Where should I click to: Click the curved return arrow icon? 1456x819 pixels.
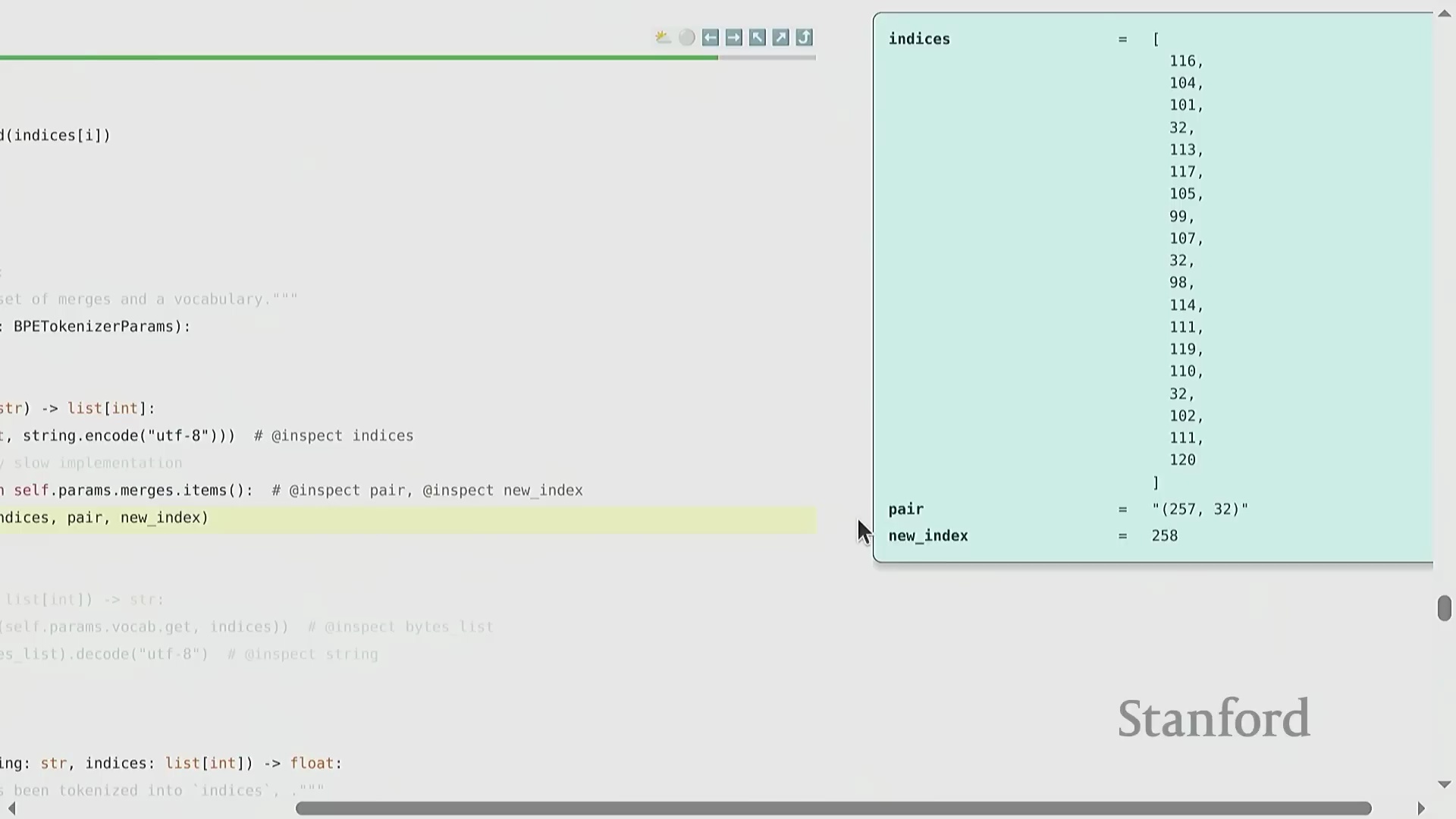(x=804, y=38)
